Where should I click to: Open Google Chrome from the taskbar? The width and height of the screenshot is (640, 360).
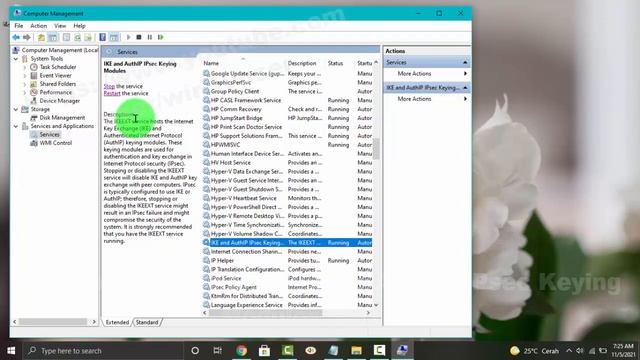click(x=241, y=351)
